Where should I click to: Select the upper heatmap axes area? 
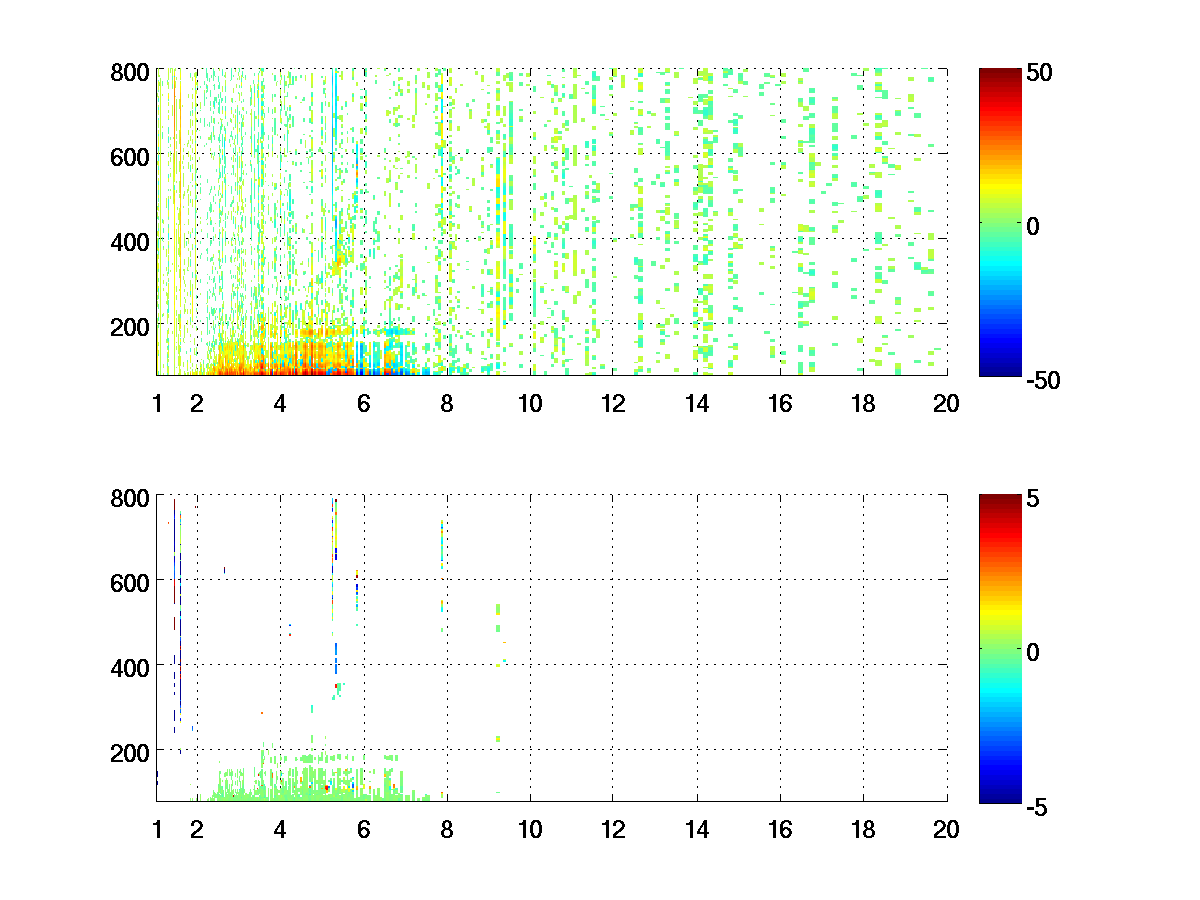552,222
